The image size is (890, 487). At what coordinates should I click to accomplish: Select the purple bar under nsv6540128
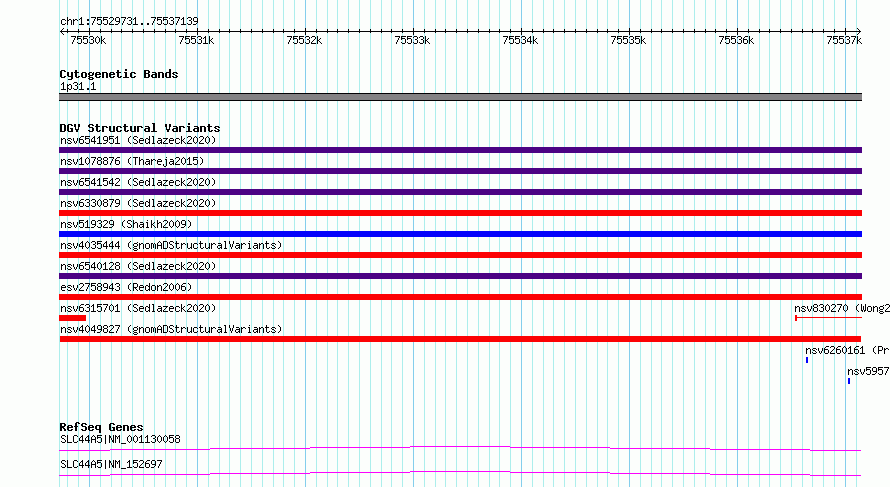coord(460,276)
